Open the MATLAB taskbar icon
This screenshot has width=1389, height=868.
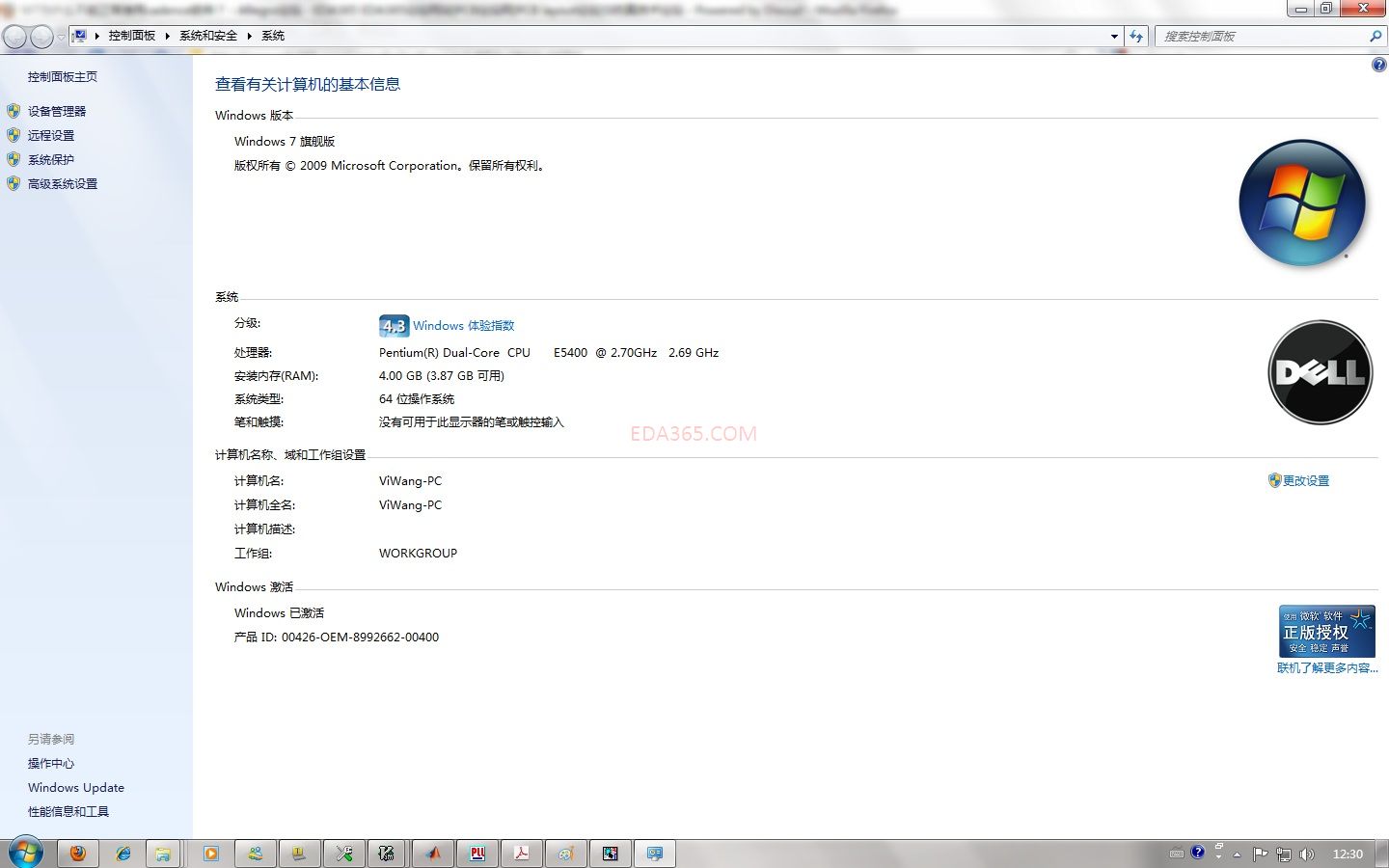pos(433,854)
